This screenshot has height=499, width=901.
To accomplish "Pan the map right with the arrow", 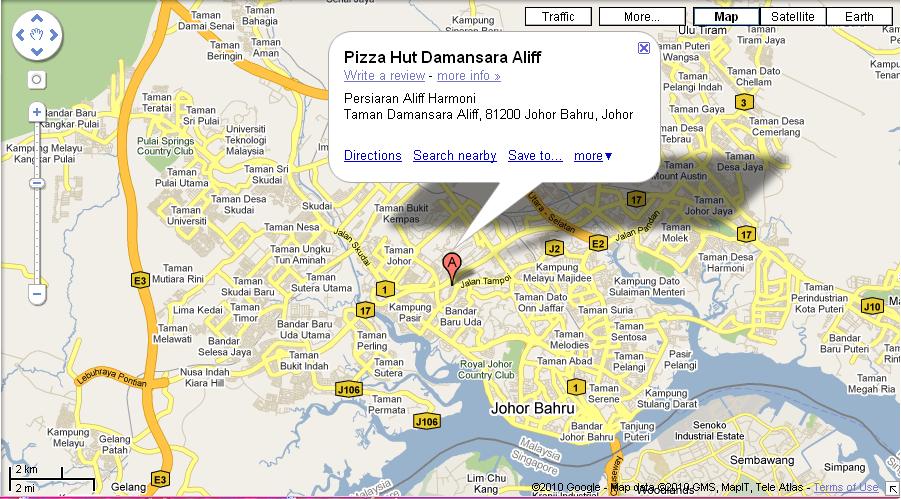I will click(54, 36).
